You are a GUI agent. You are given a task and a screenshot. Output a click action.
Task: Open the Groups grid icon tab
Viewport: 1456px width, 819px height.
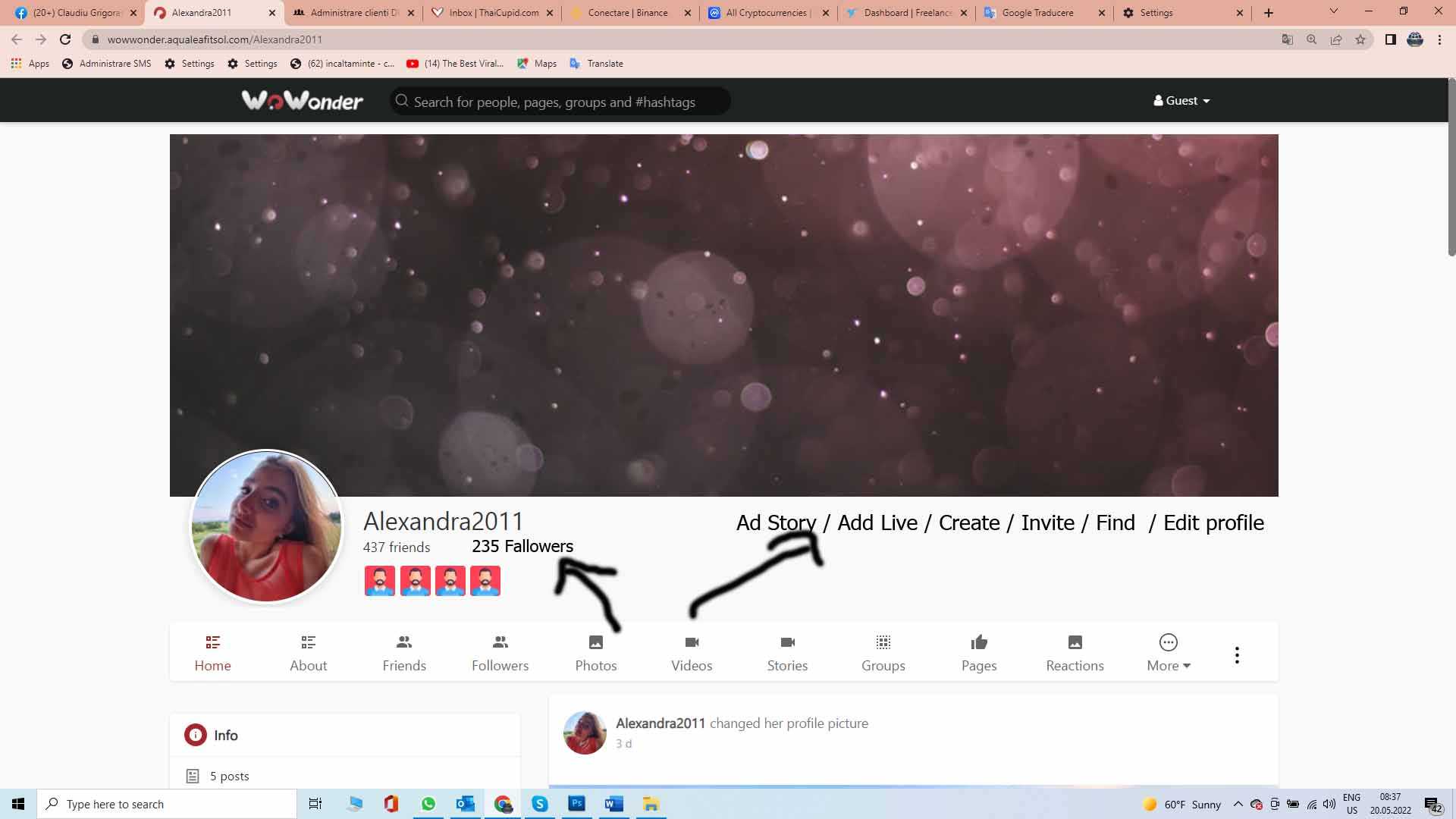point(883,643)
